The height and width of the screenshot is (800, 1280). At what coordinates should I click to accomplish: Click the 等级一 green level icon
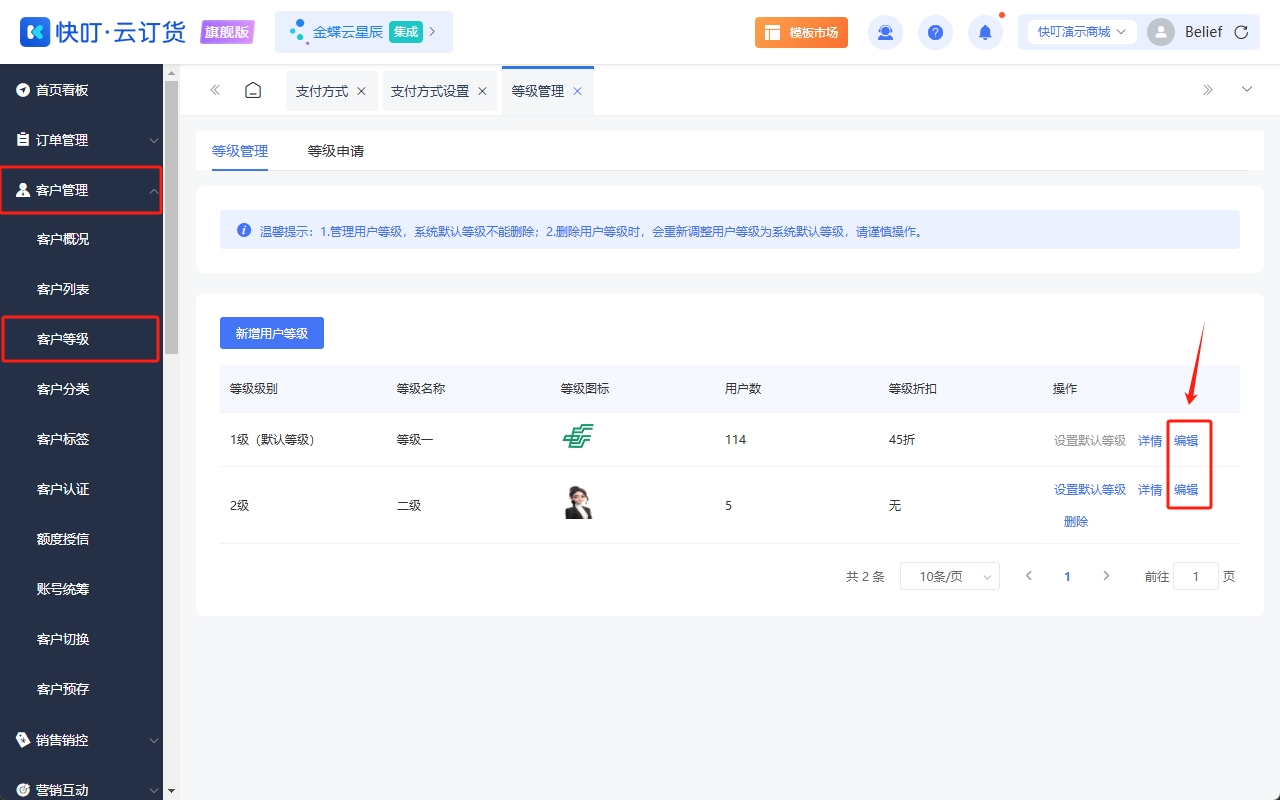coord(577,437)
